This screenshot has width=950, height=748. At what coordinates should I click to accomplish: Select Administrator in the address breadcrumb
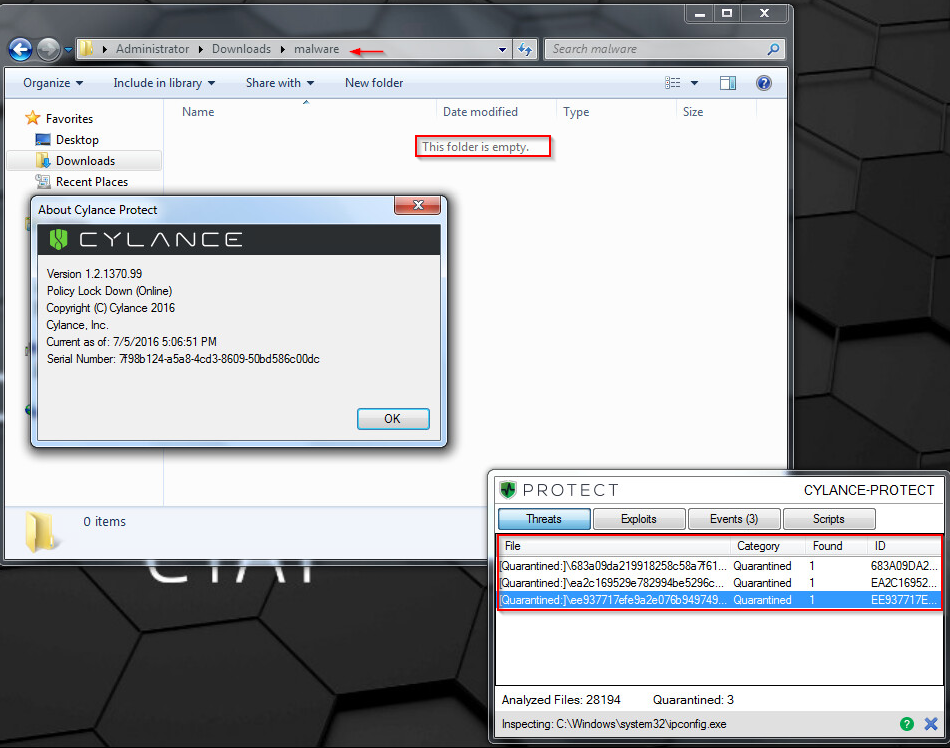pyautogui.click(x=152, y=48)
